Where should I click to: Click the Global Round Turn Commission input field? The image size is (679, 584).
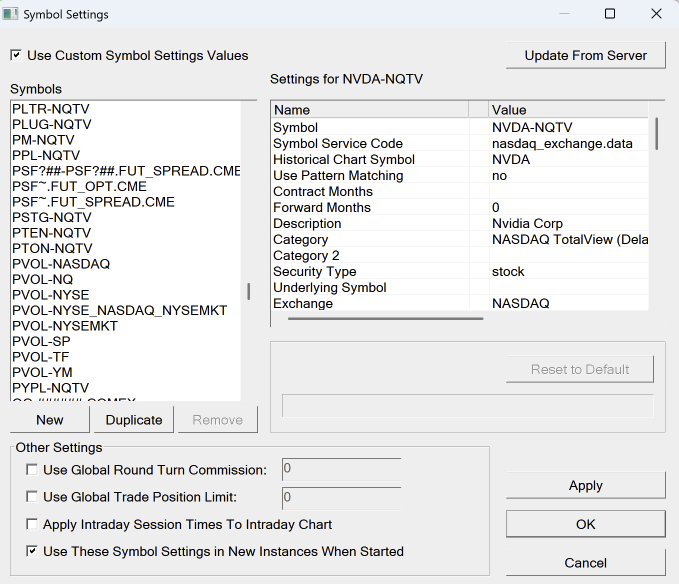click(341, 468)
